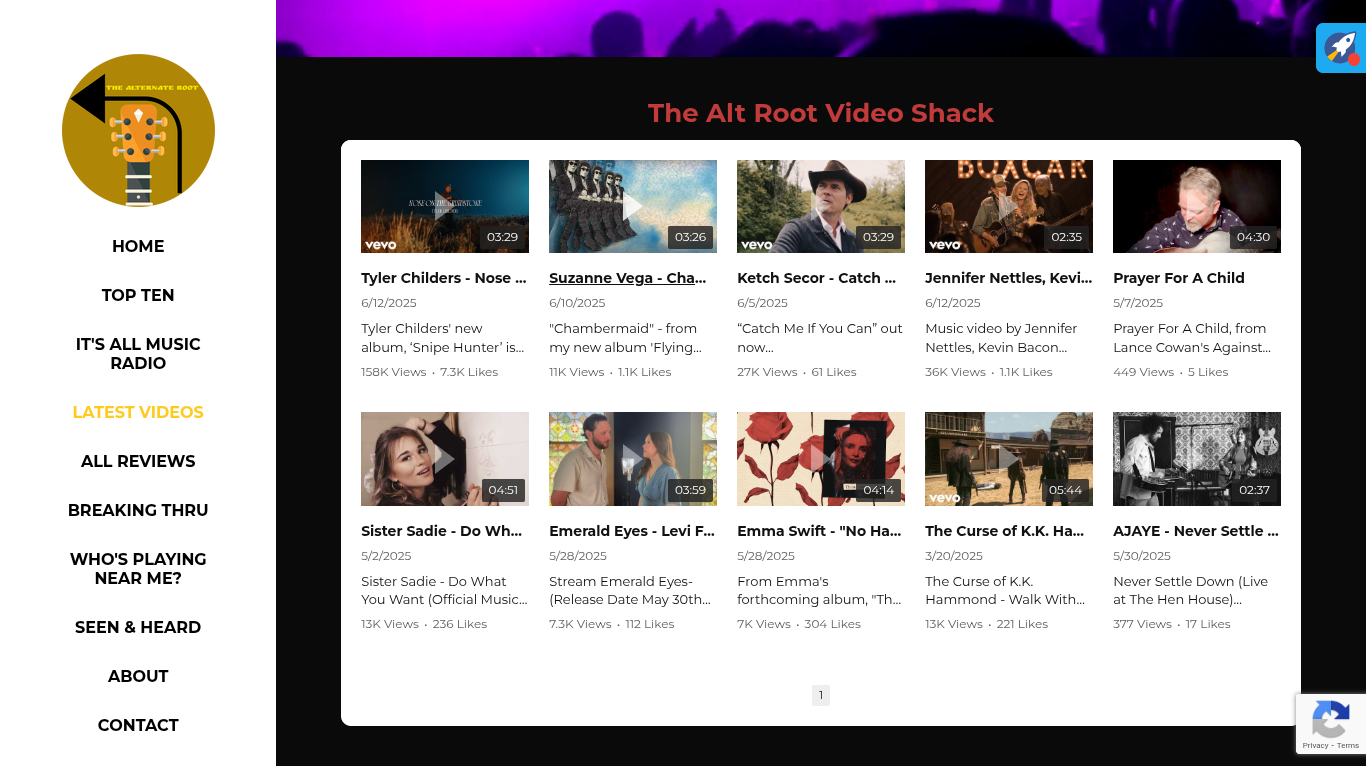
Task: Click the 5/2/2025 date text
Action: pyautogui.click(x=386, y=556)
